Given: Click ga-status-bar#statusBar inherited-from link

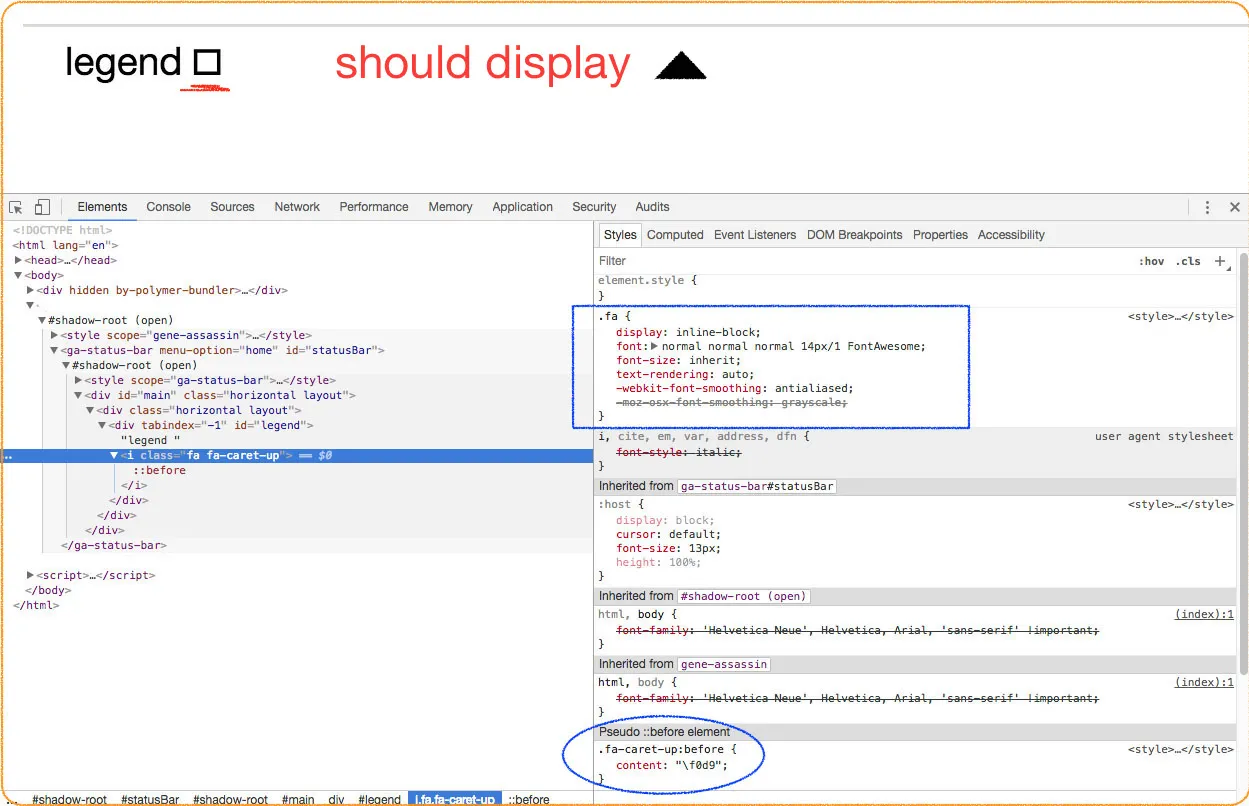Looking at the screenshot, I should [x=757, y=486].
